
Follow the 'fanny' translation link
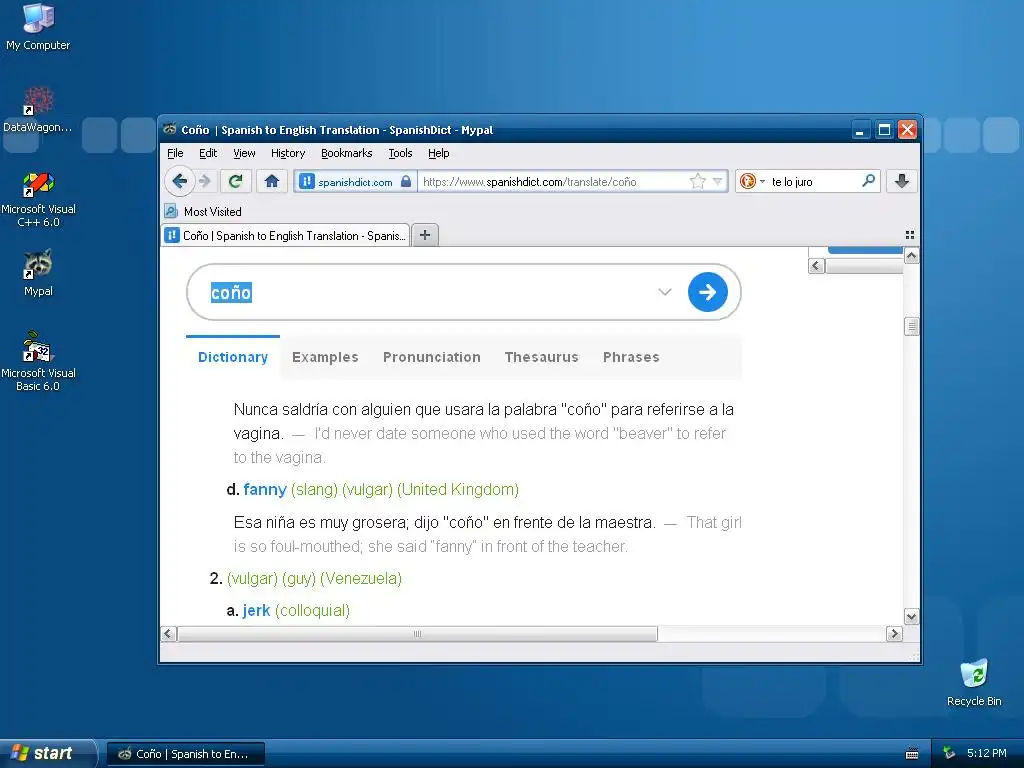click(x=265, y=490)
